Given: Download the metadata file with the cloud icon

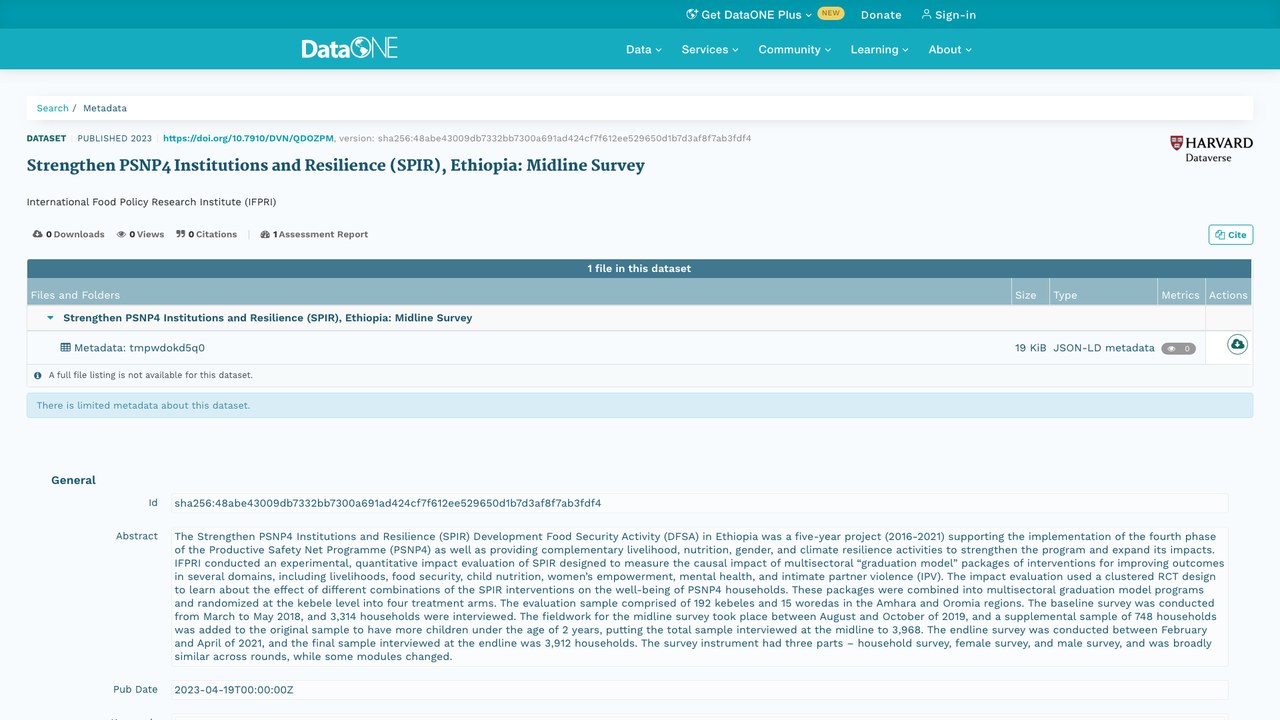Looking at the screenshot, I should click(1237, 345).
